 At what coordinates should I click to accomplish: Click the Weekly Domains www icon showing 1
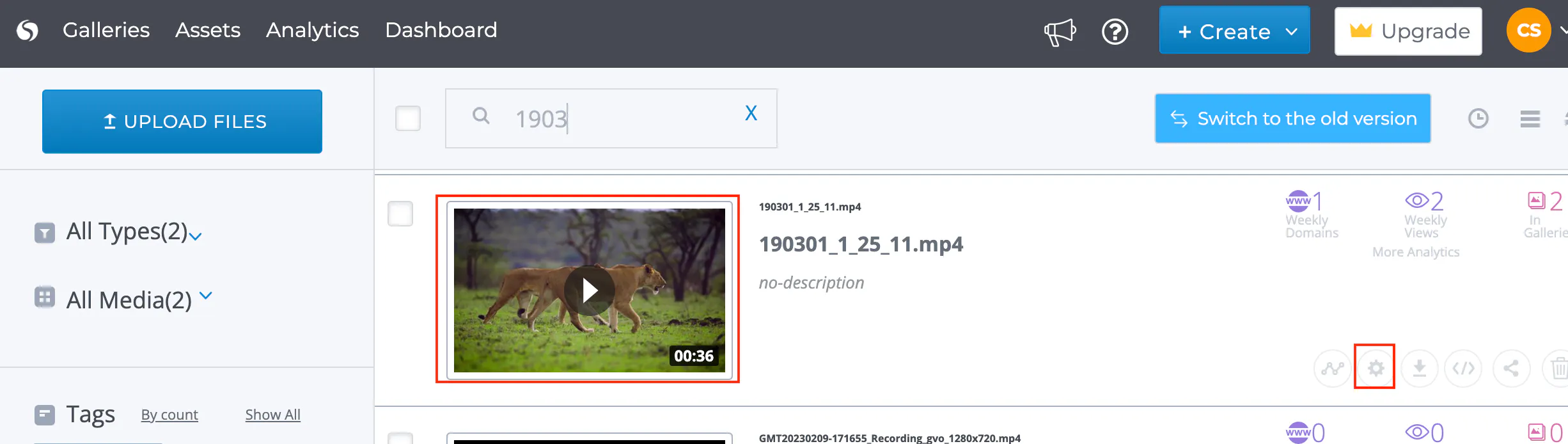[x=1298, y=200]
